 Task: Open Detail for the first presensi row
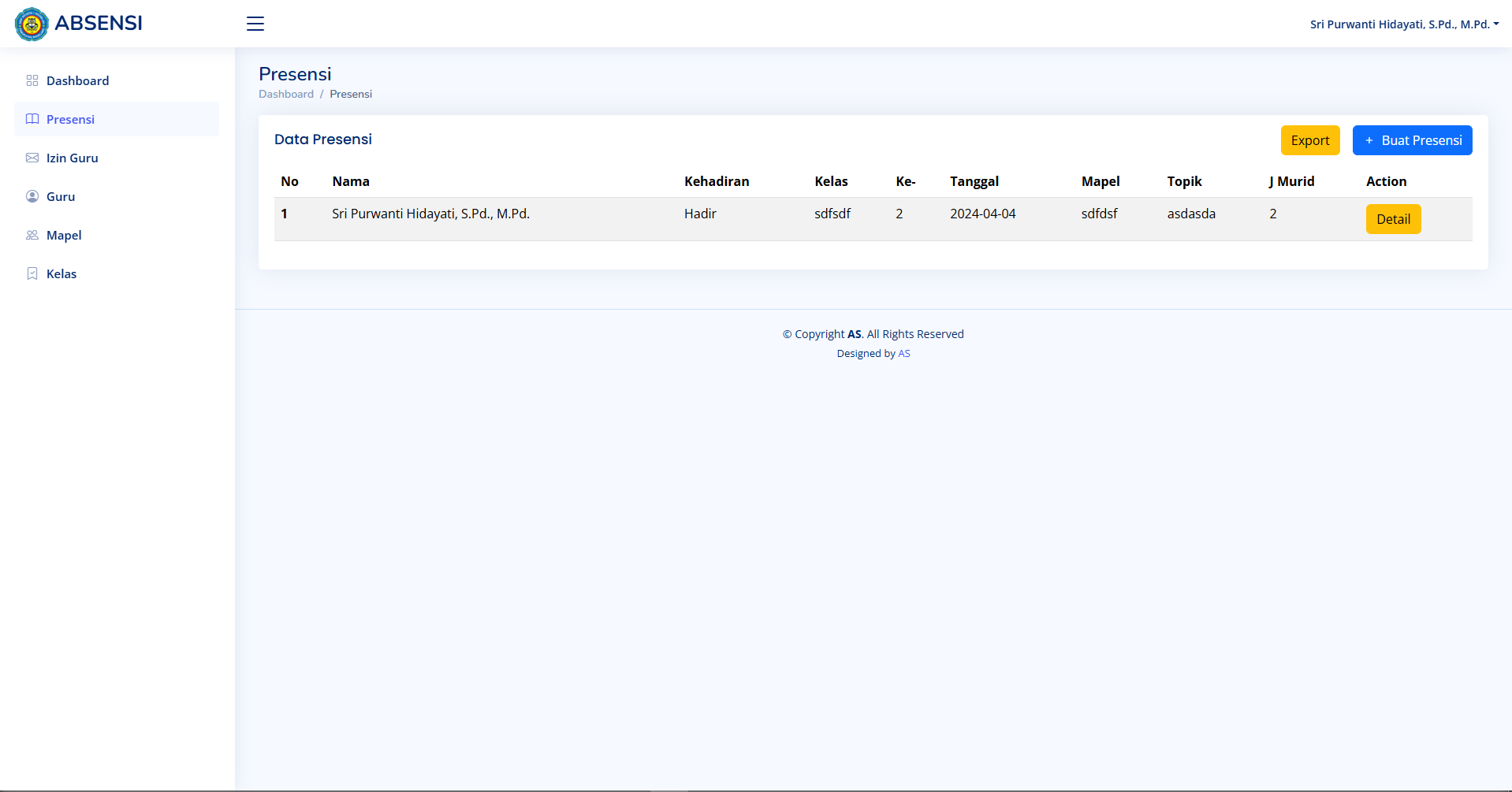coord(1393,219)
